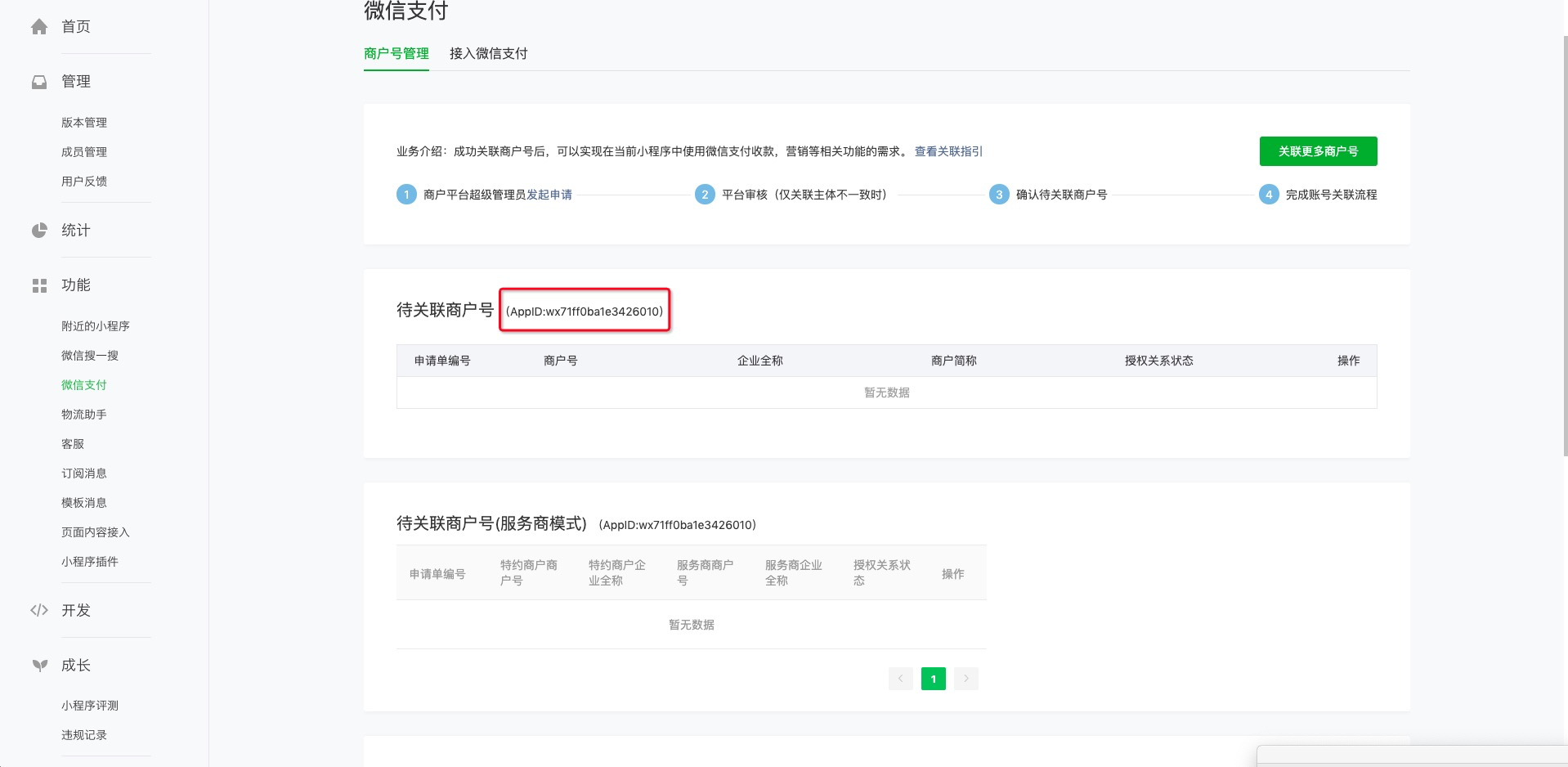The width and height of the screenshot is (1568, 767).
Task: Click the functions grid icon
Action: click(x=39, y=285)
